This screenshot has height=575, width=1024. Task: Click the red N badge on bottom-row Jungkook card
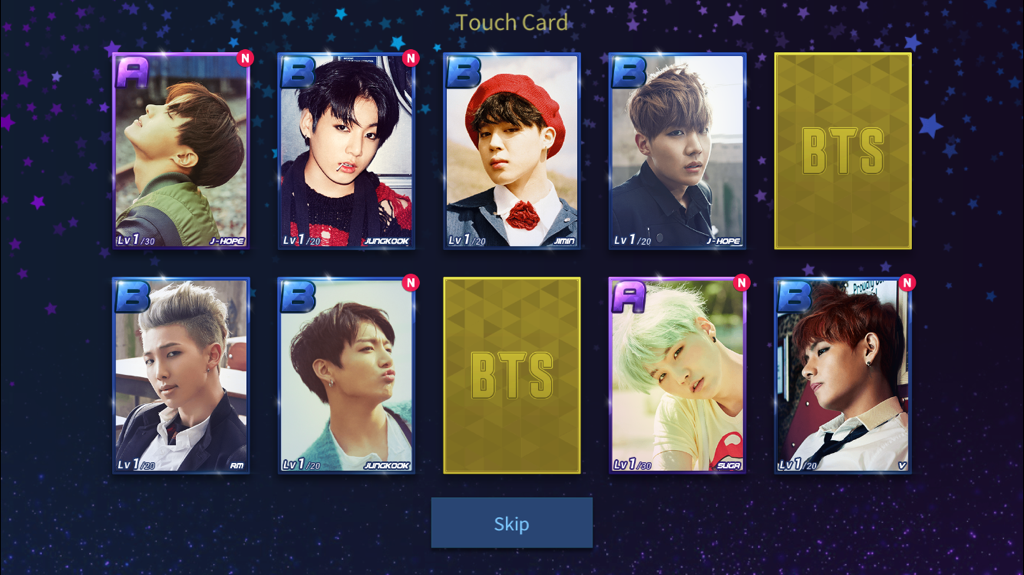point(410,282)
